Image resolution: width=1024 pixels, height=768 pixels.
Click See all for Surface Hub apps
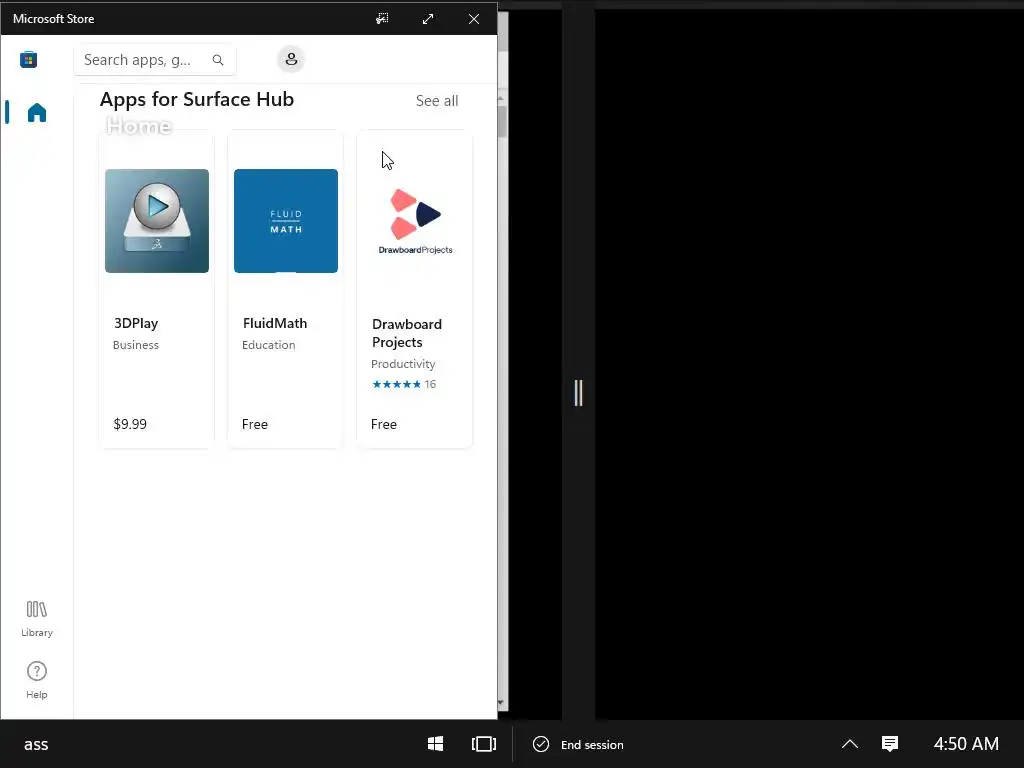tap(437, 101)
